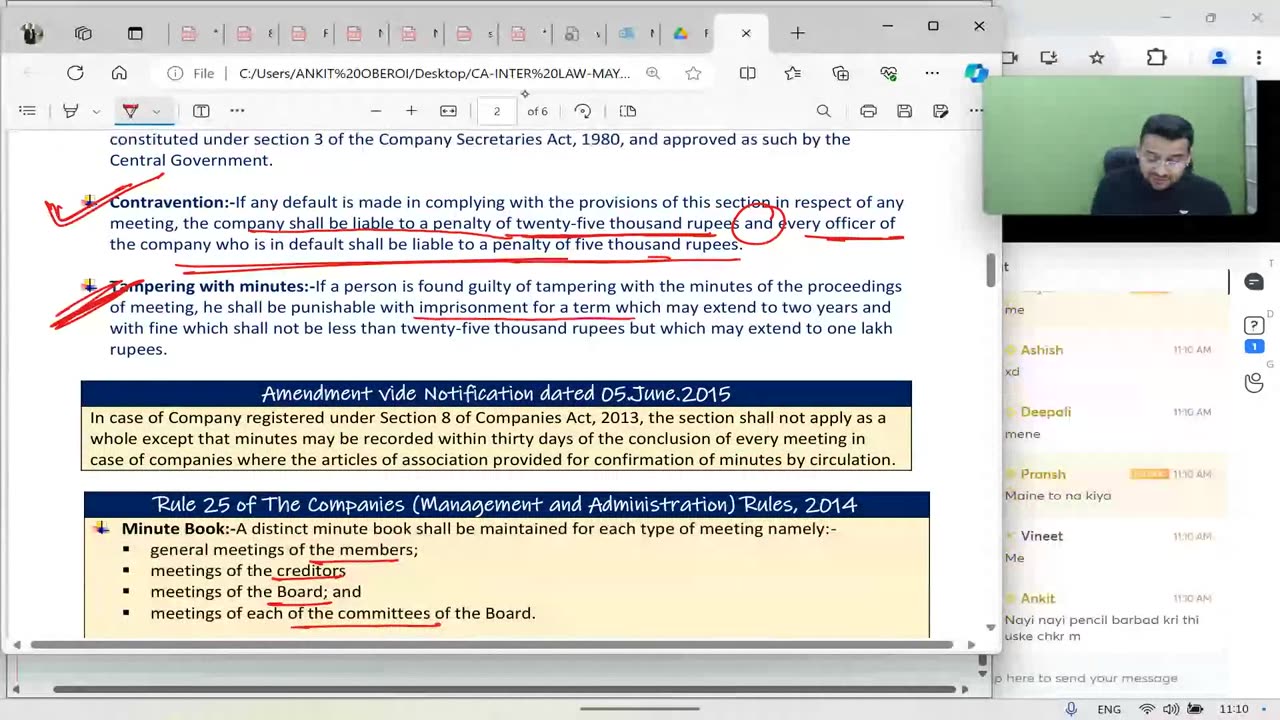The width and height of the screenshot is (1280, 720).
Task: Click the file info icon in address bar
Action: [x=176, y=73]
